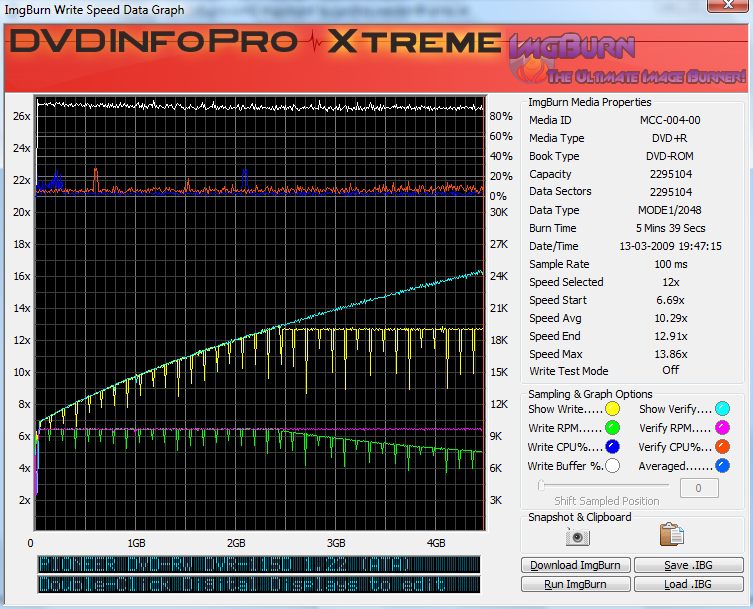This screenshot has height=609, width=753.
Task: Click the 80% label on the percentage axis
Action: (501, 116)
